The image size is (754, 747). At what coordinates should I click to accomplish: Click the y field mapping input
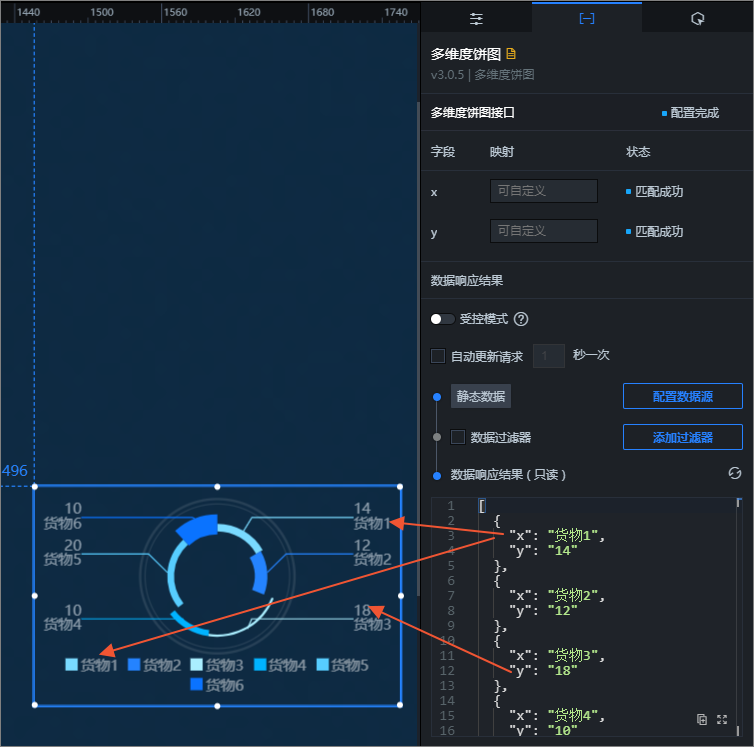tap(543, 231)
